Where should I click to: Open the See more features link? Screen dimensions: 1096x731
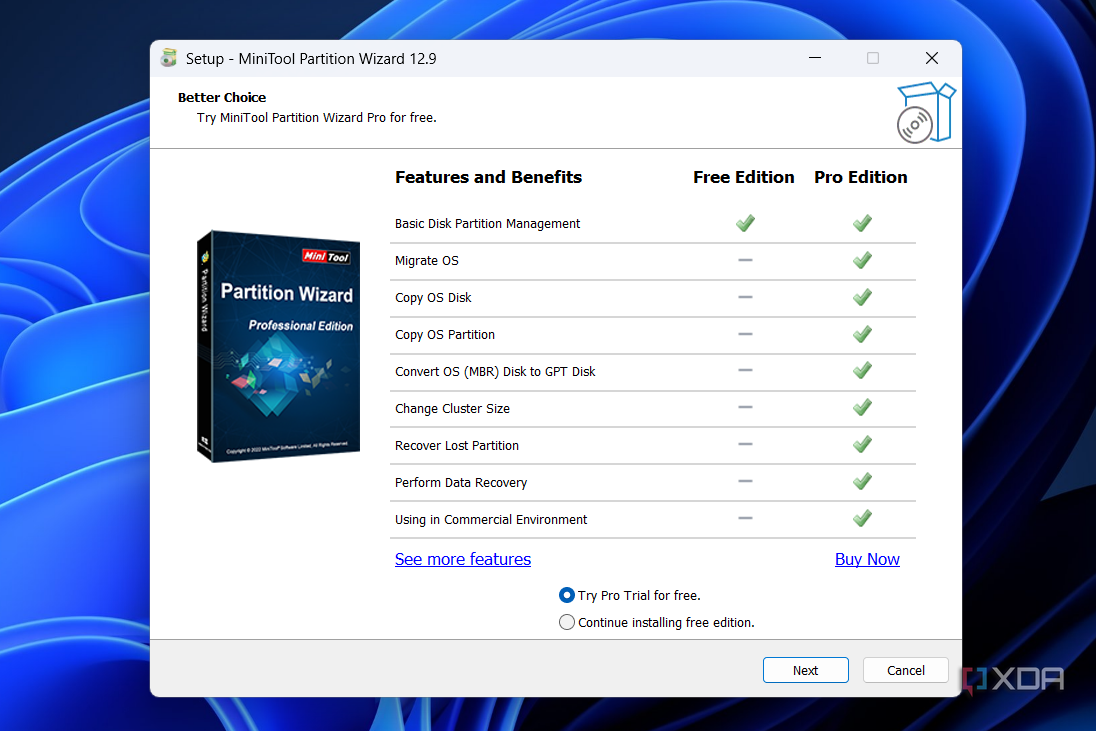463,559
